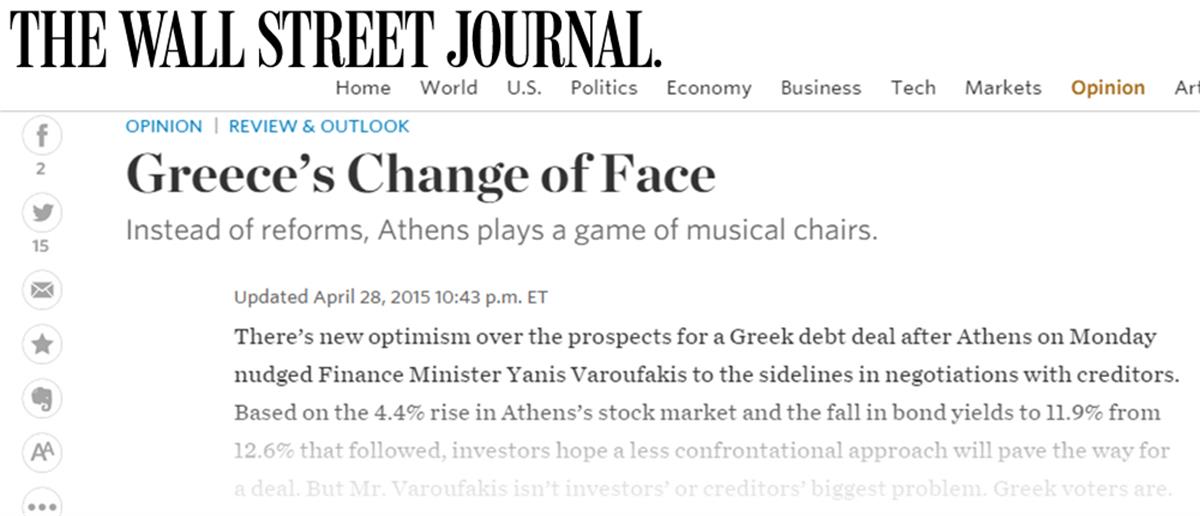The height and width of the screenshot is (516, 1200).
Task: Share article on Facebook
Action: click(41, 136)
